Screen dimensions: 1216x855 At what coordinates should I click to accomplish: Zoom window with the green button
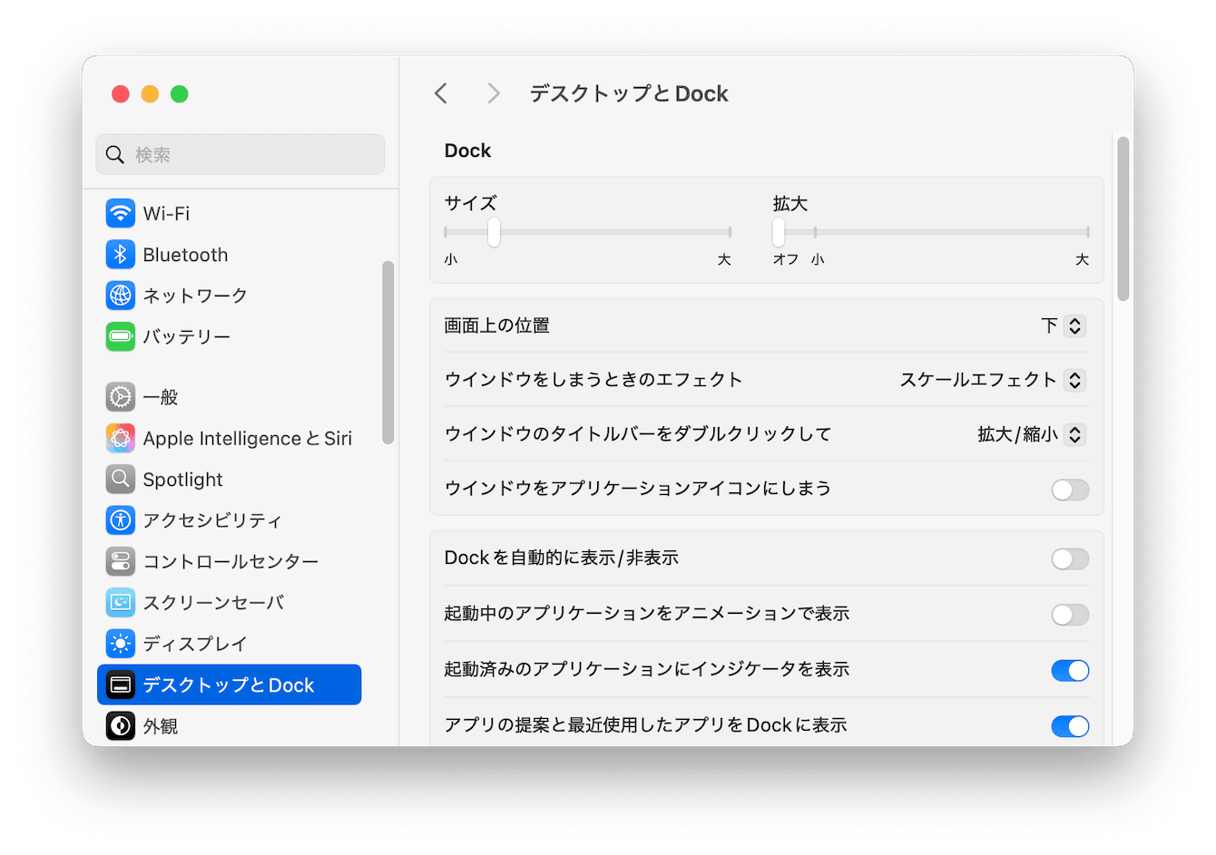point(179,94)
